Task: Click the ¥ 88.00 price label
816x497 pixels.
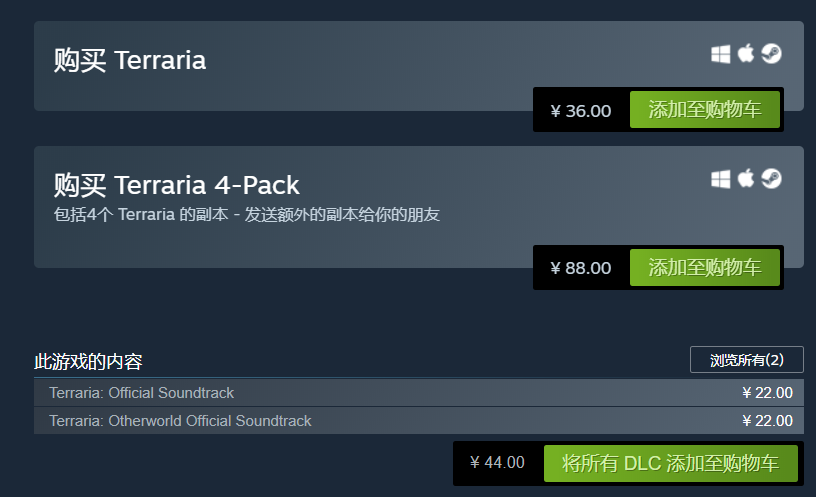Action: coord(581,268)
